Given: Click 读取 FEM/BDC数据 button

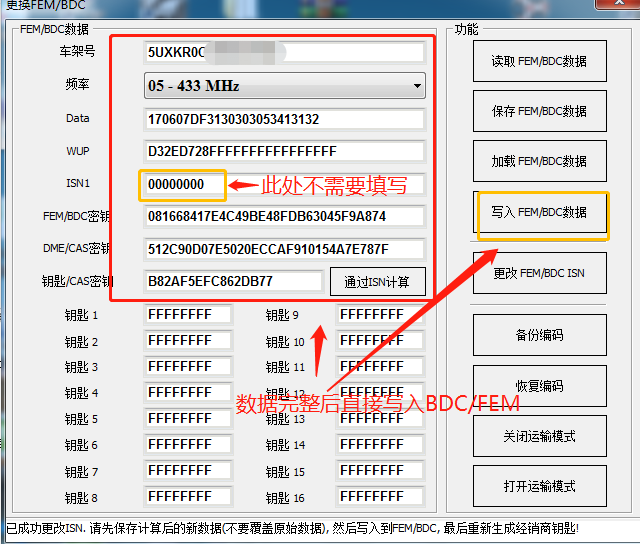Looking at the screenshot, I should [x=540, y=61].
